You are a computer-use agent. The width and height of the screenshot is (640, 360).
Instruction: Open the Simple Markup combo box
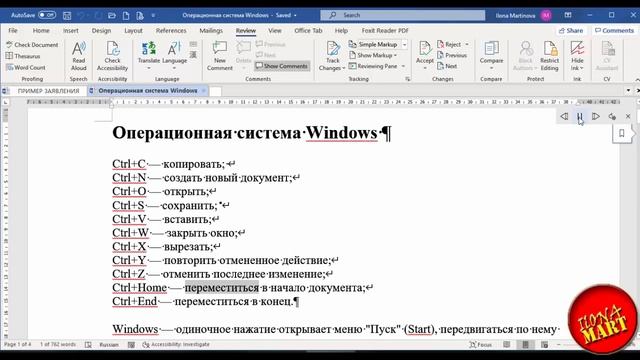point(378,44)
